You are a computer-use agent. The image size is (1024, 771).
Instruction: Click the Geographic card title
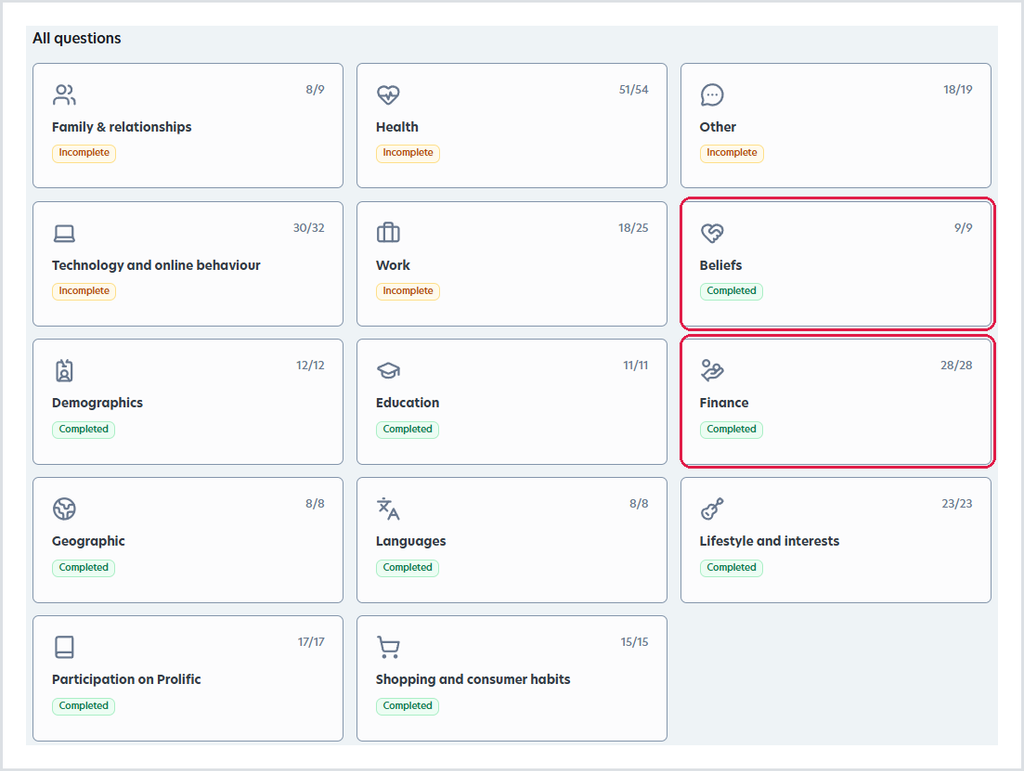pos(88,541)
